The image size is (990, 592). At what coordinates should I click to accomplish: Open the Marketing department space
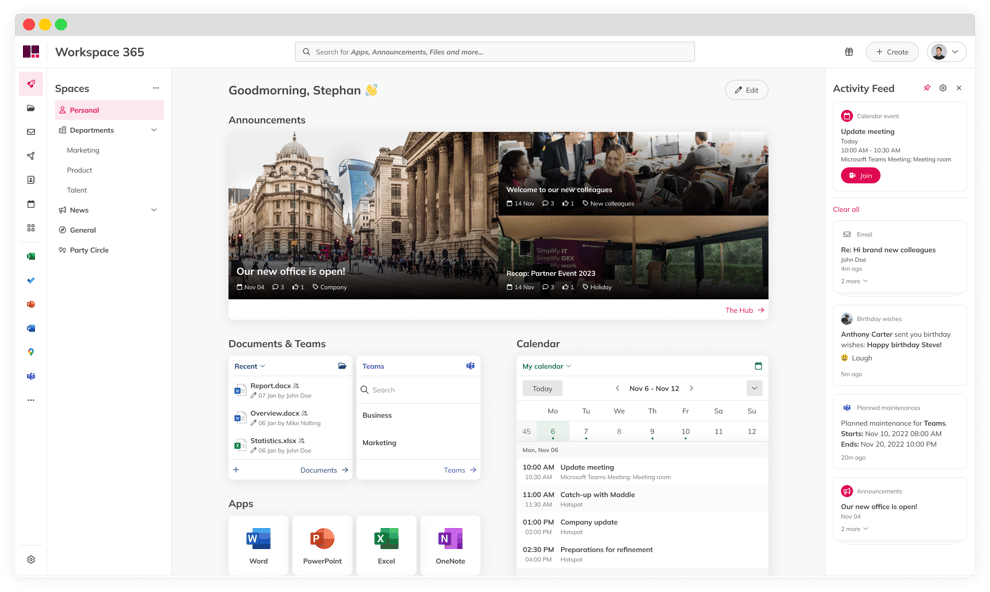point(83,150)
